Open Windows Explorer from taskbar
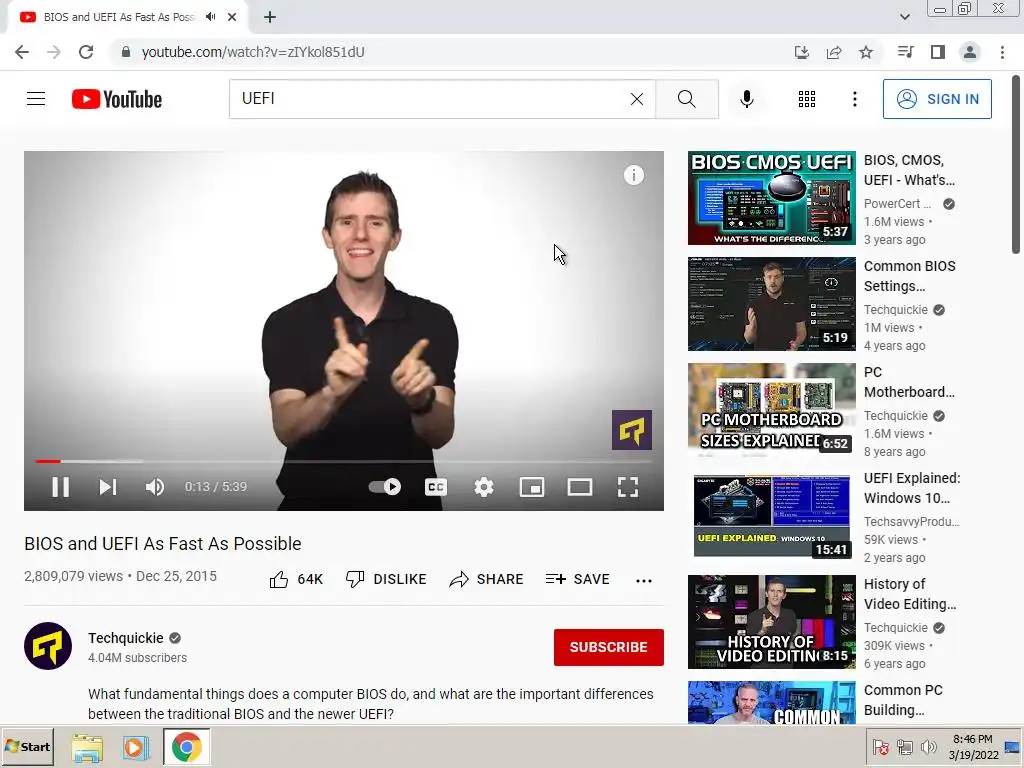This screenshot has height=768, width=1024. pyautogui.click(x=87, y=747)
